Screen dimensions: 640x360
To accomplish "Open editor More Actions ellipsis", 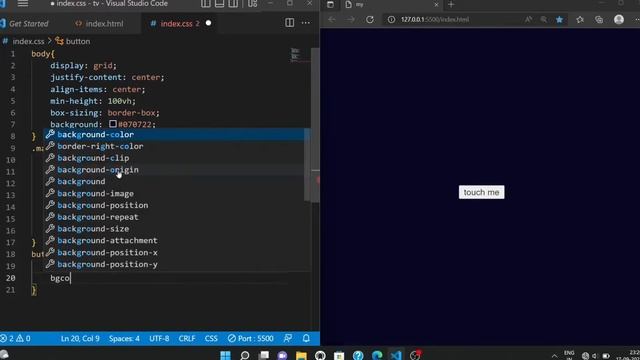I will [x=306, y=23].
